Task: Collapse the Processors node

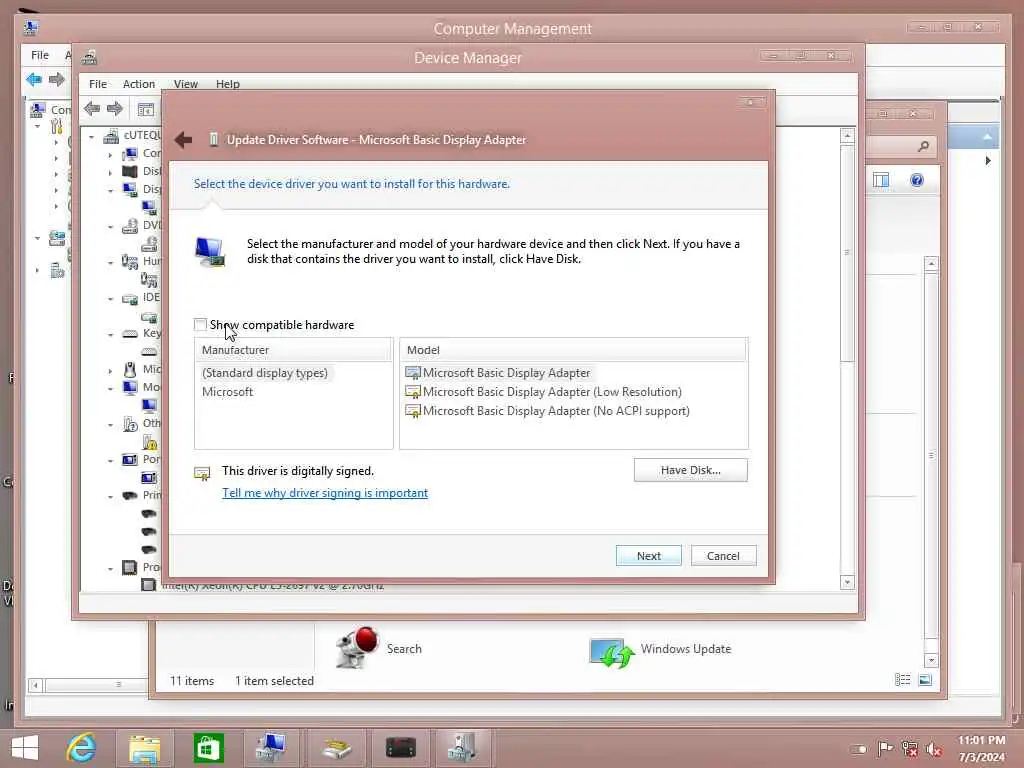Action: pos(110,569)
